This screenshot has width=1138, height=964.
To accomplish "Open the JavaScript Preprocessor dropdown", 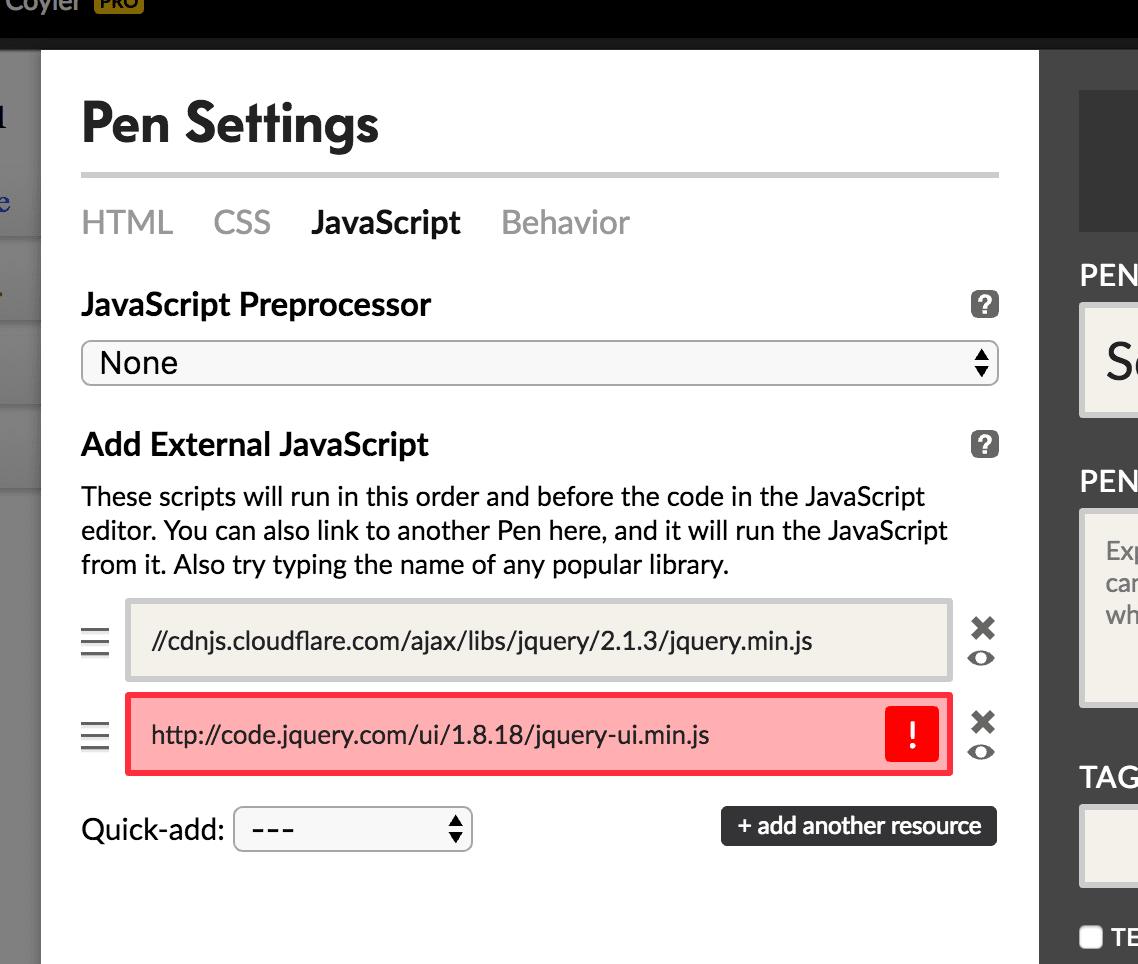I will point(540,363).
